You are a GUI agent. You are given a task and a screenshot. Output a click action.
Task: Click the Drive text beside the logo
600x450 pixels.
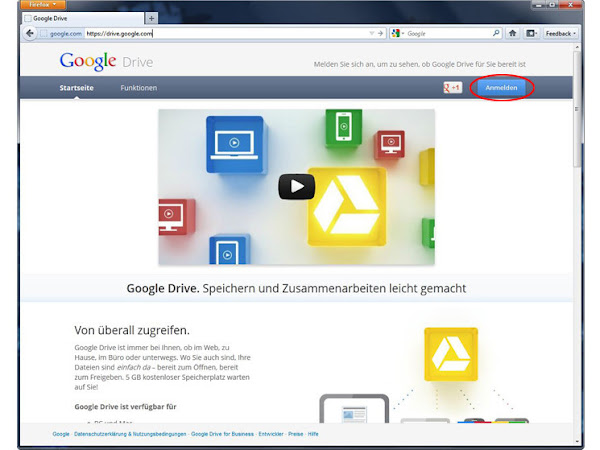coord(138,62)
